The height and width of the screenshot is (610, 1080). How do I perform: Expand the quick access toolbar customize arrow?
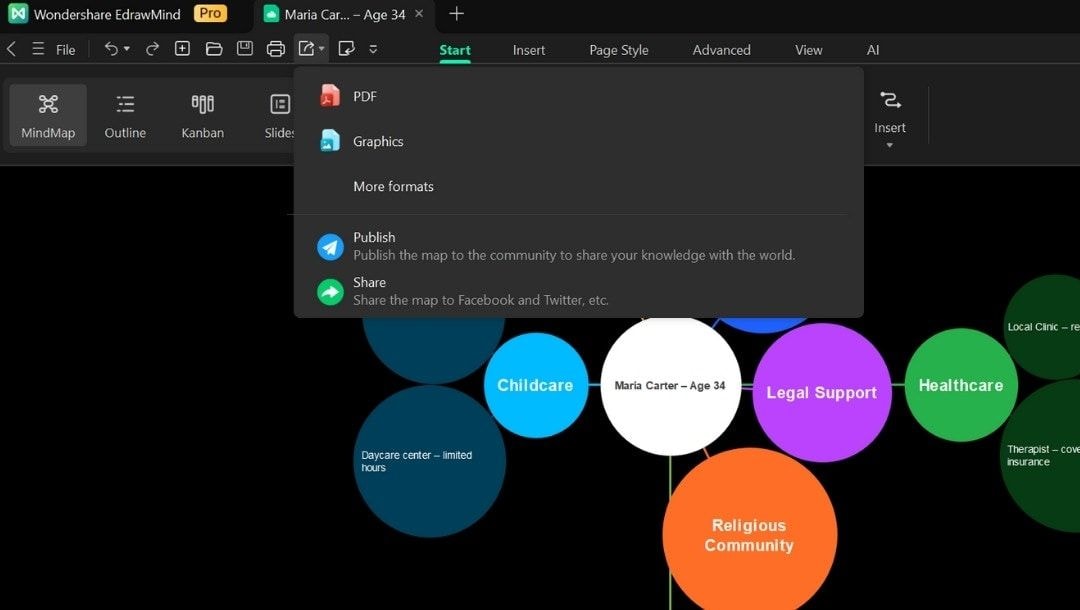[x=373, y=49]
